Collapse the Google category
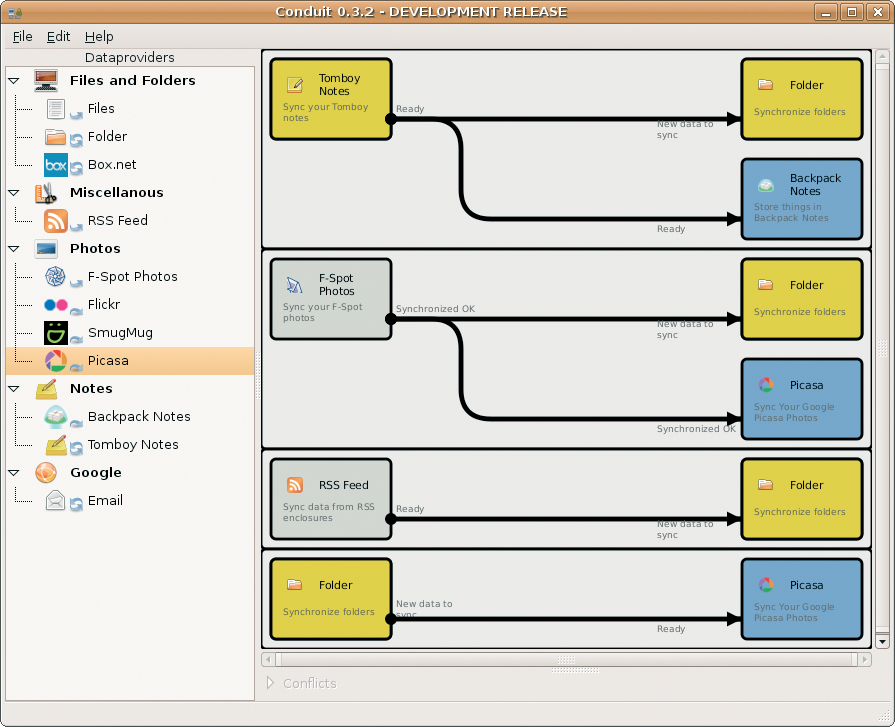The width and height of the screenshot is (895, 727). pyautogui.click(x=14, y=472)
